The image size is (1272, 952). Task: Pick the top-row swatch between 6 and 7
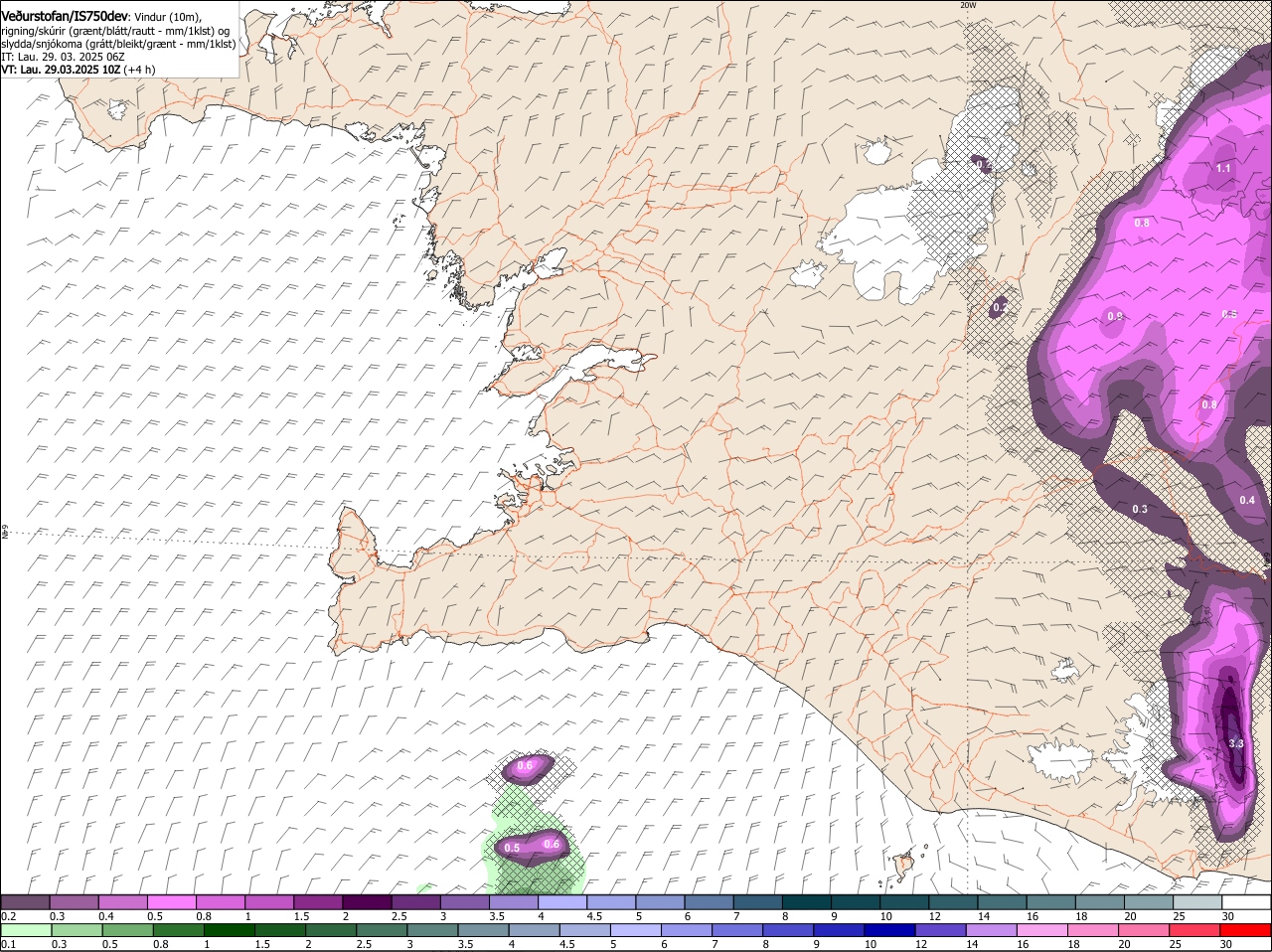coord(709,901)
